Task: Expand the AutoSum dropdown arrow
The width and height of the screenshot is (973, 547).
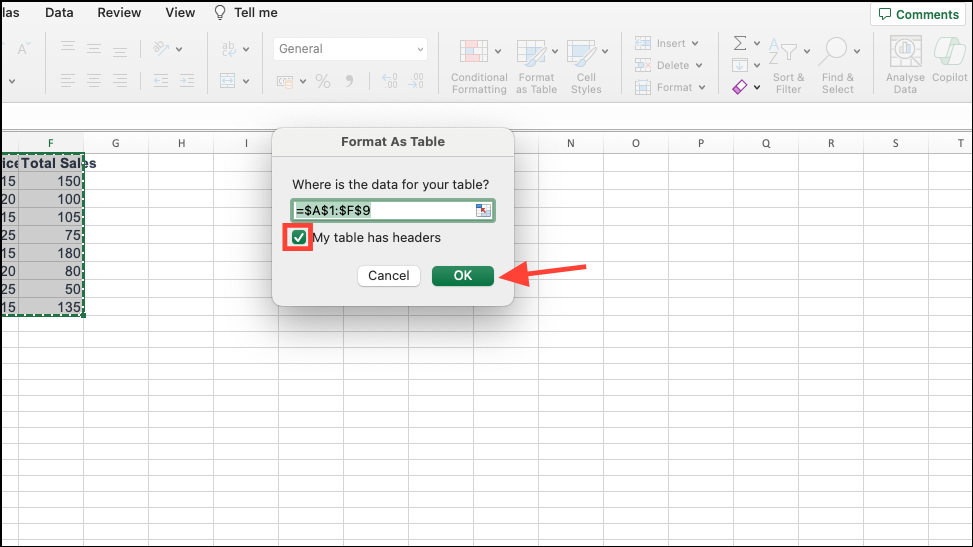Action: pyautogui.click(x=756, y=43)
